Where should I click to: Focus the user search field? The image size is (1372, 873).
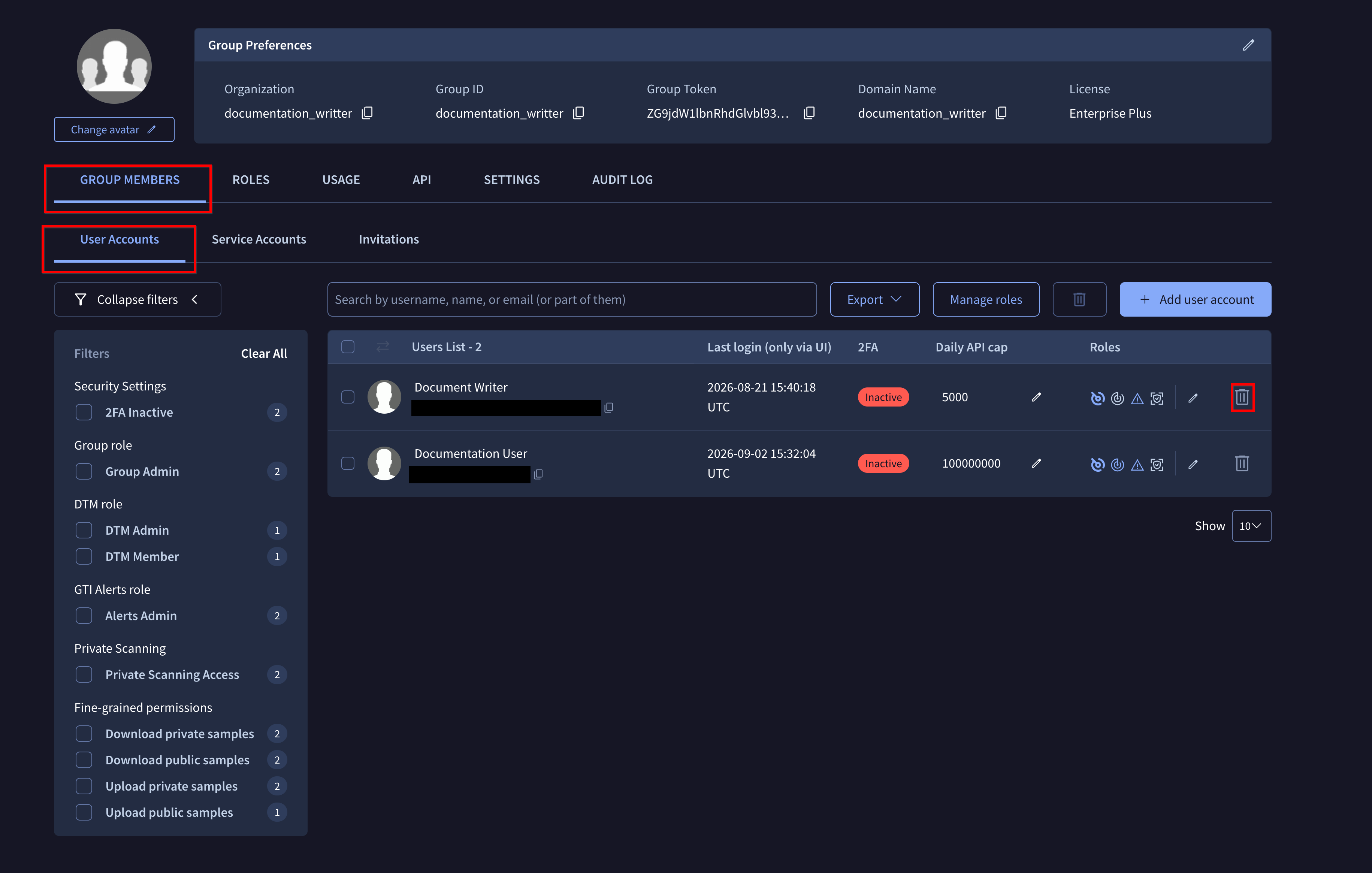[571, 299]
